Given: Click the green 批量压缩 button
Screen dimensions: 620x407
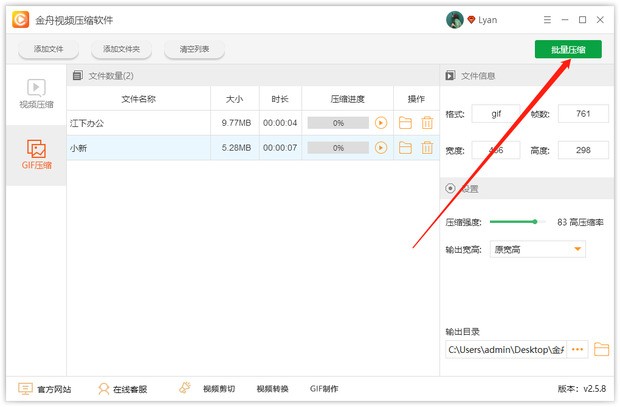Looking at the screenshot, I should point(568,50).
